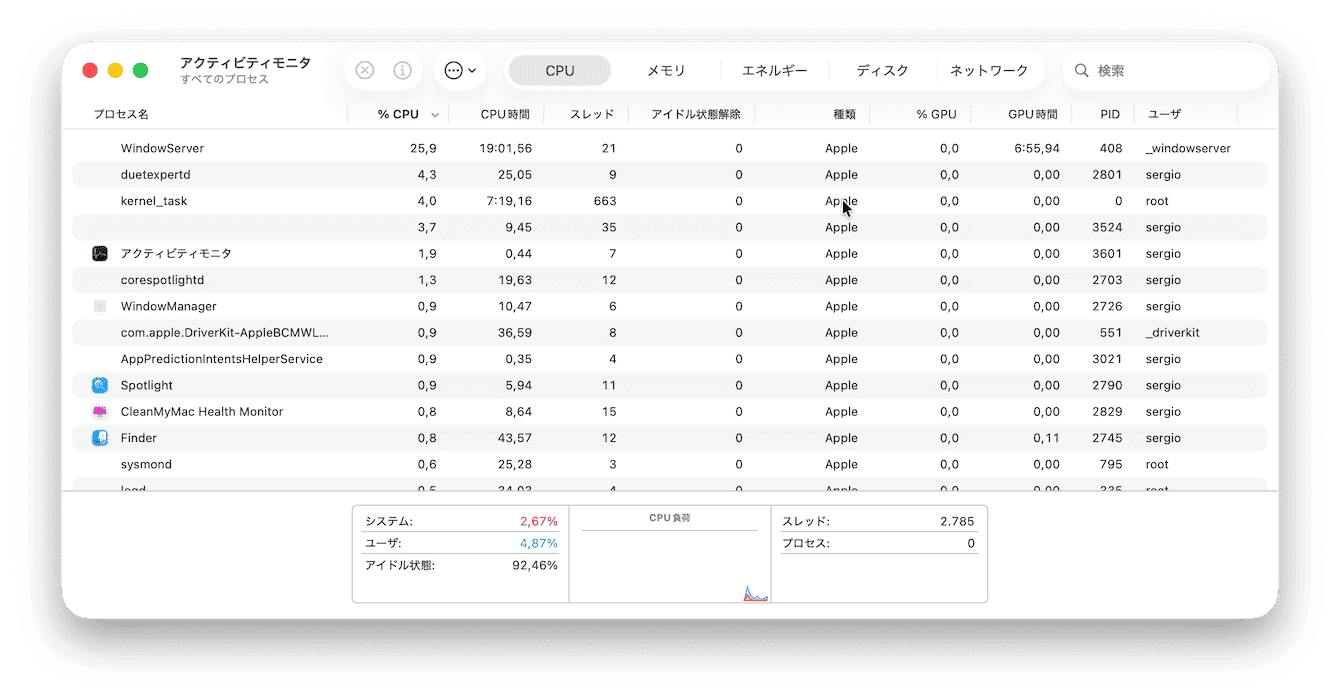Screen dimensions: 1340x700
Task: Click the WindowManager row icon
Action: point(100,306)
